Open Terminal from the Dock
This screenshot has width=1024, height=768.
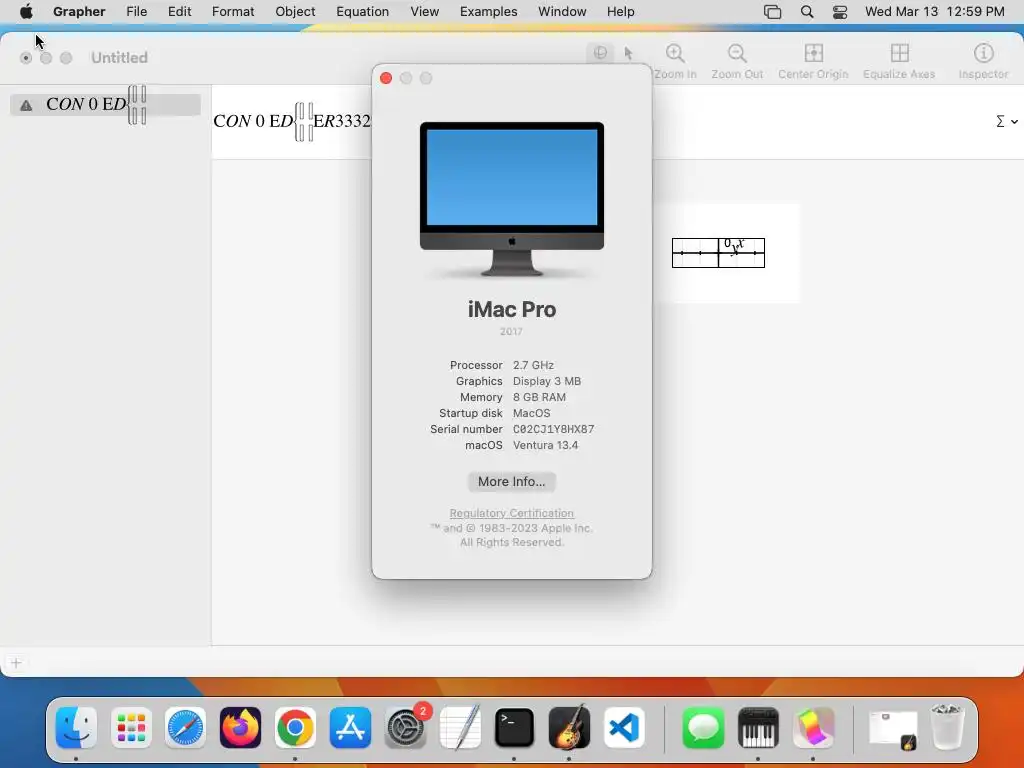point(515,728)
